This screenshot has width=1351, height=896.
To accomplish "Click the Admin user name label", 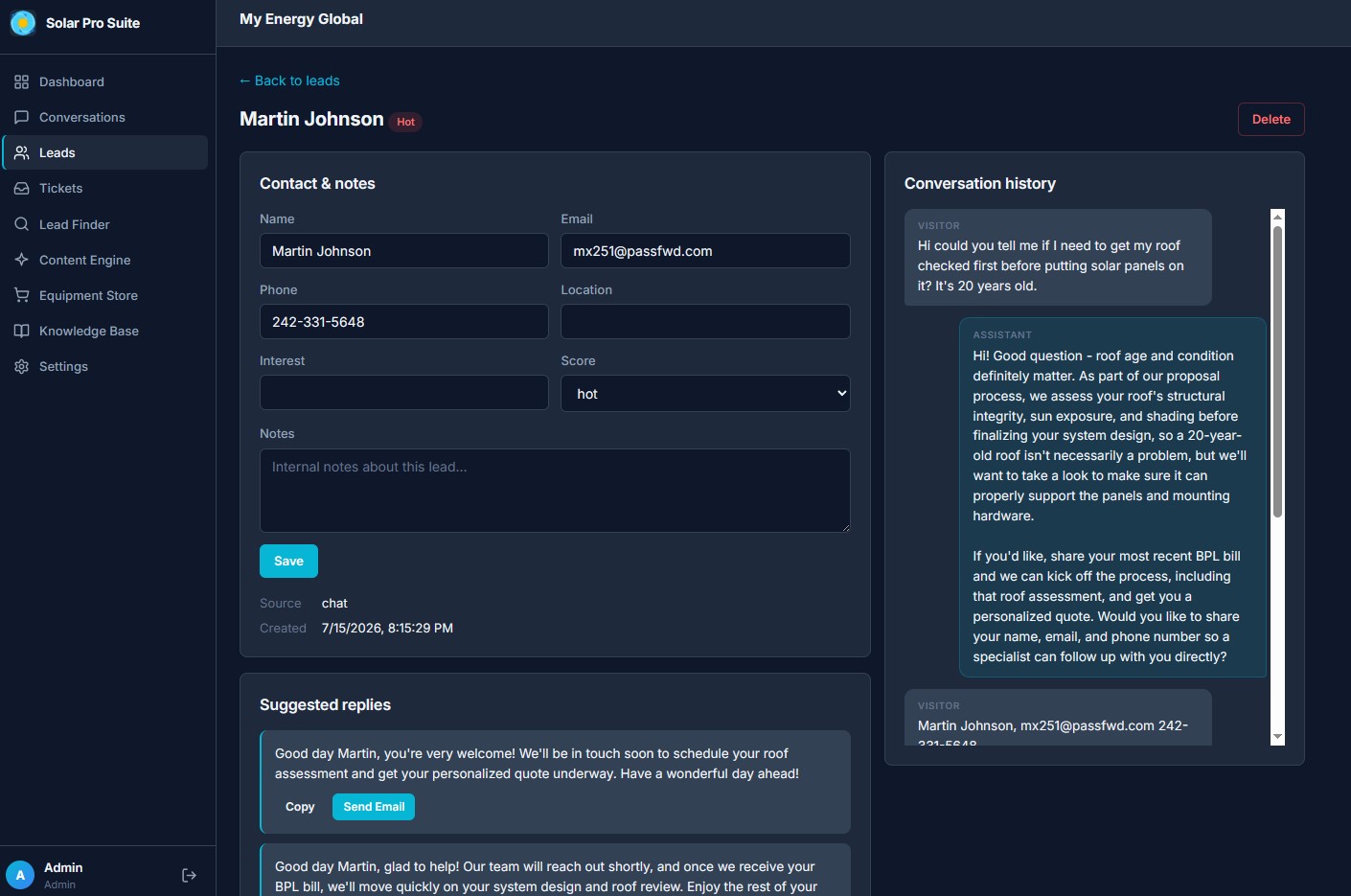I will click(63, 867).
